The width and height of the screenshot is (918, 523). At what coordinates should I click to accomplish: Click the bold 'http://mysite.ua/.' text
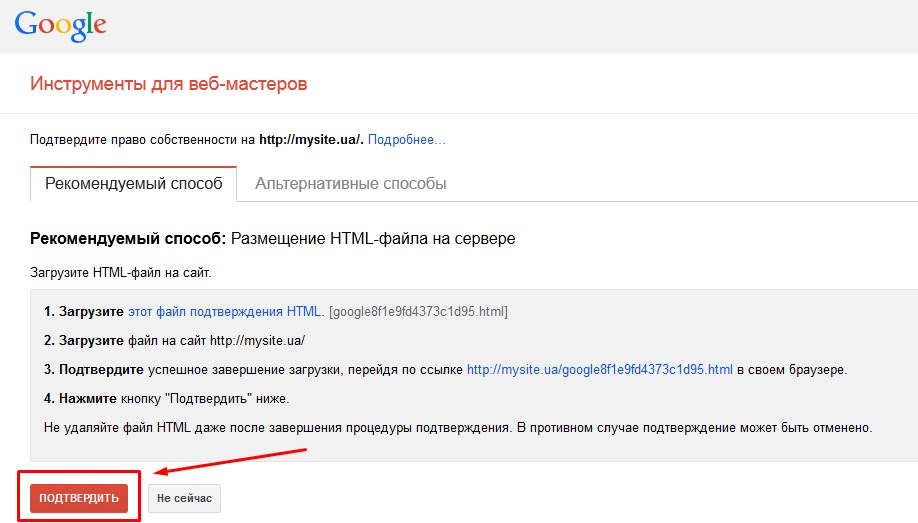click(x=311, y=139)
